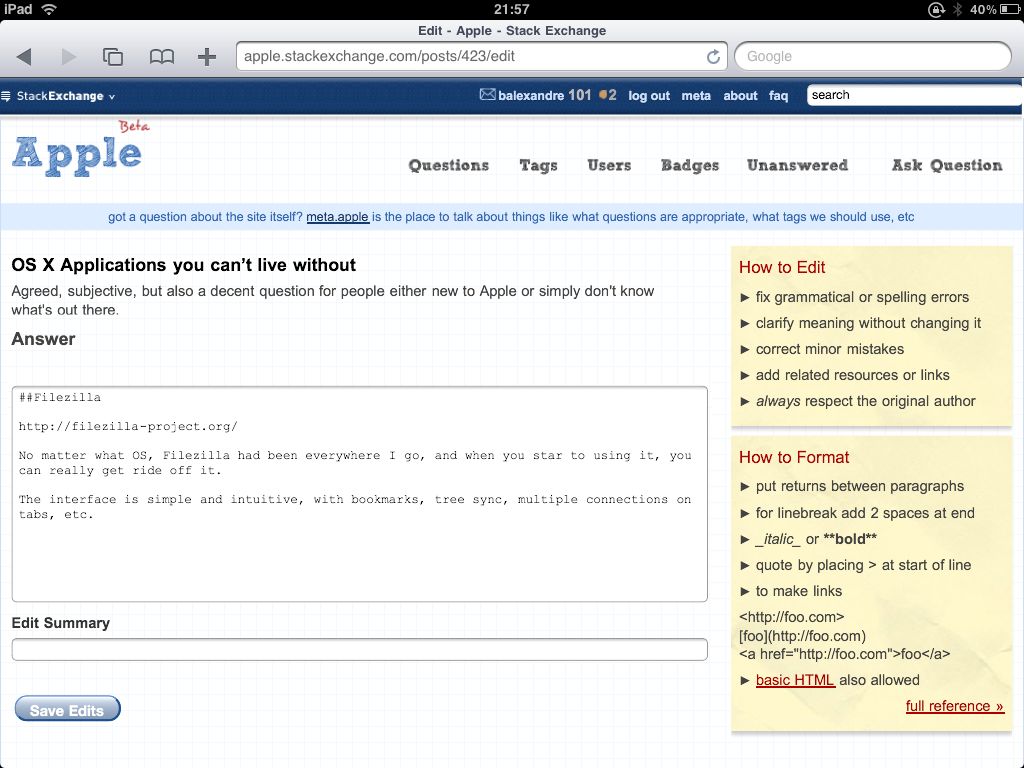Go to the Tags tab
The image size is (1024, 768).
pos(538,165)
